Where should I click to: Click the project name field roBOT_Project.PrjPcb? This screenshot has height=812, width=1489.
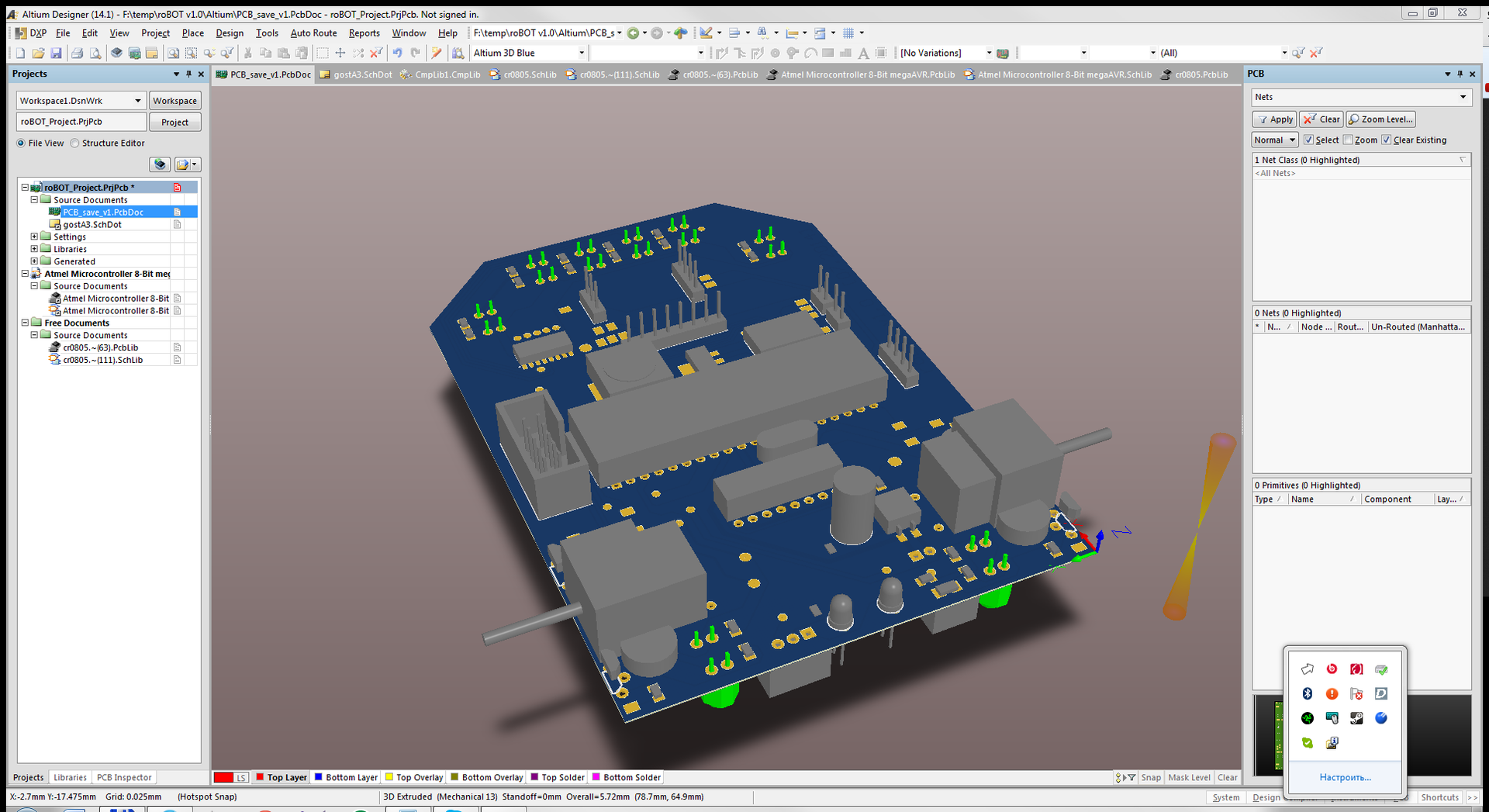[x=81, y=122]
